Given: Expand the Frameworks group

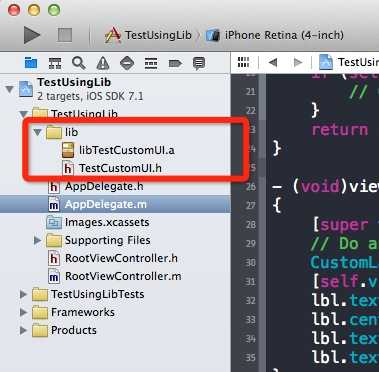Looking at the screenshot, I should coord(23,312).
